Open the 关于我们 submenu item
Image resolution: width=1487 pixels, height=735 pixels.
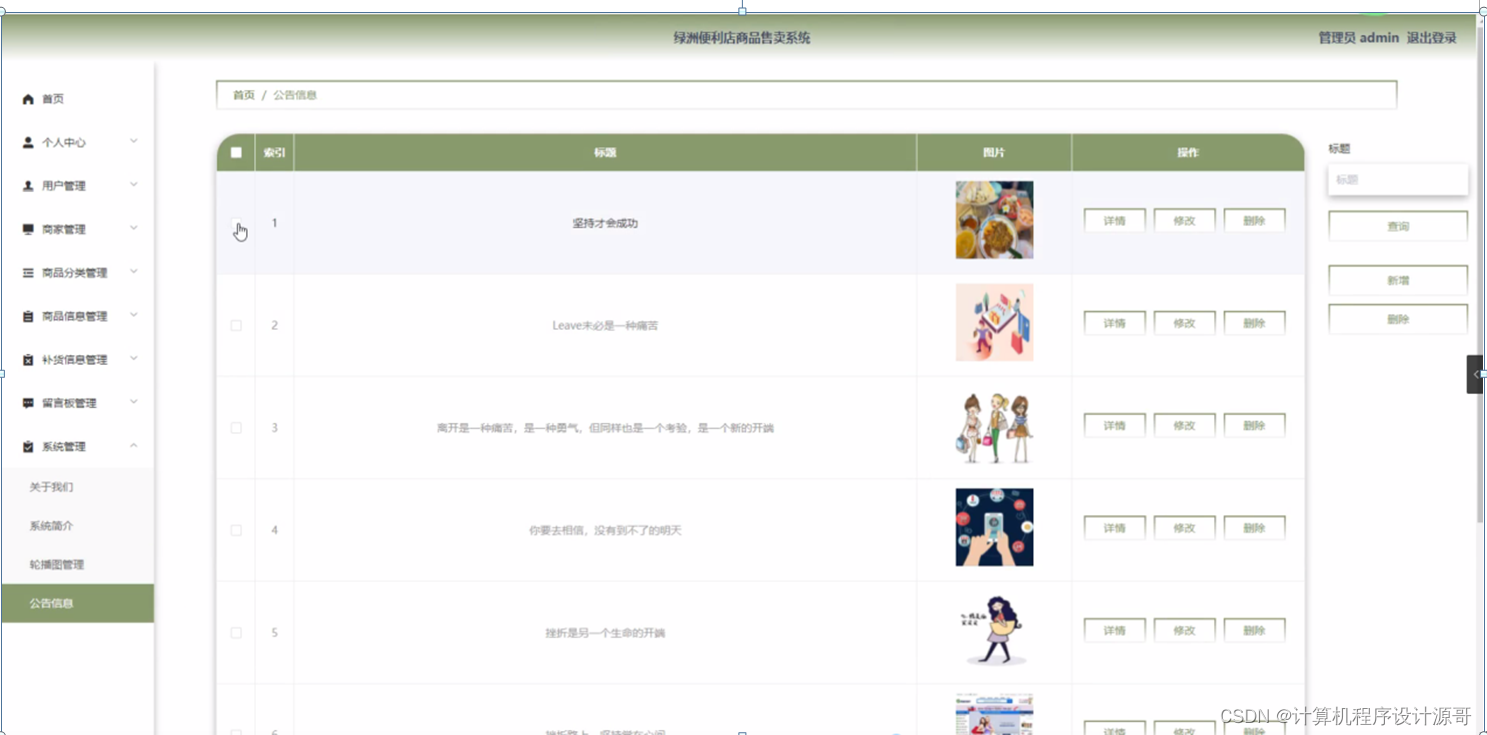77,487
